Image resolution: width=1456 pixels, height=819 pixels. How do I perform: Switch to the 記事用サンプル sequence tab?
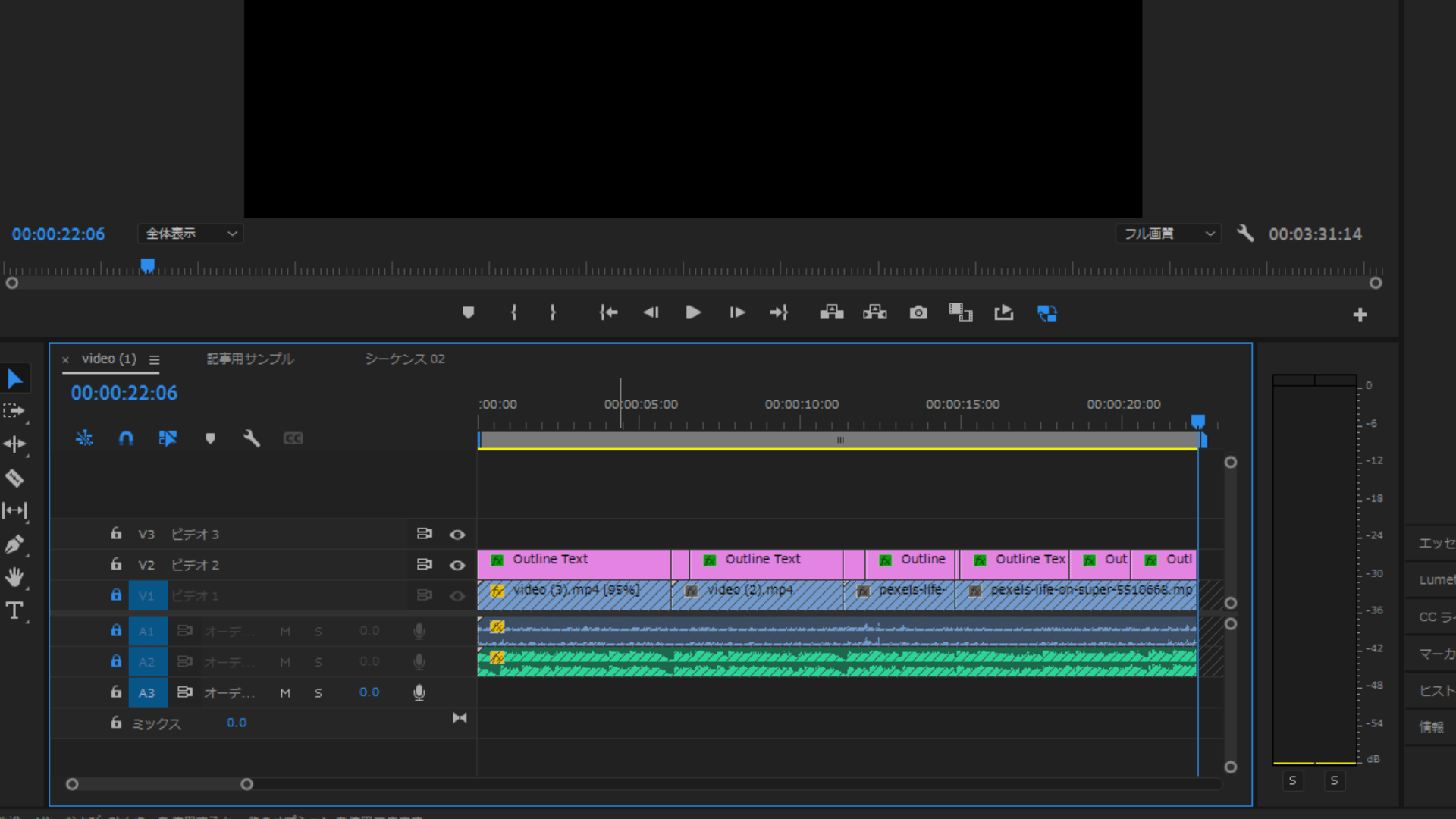pyautogui.click(x=250, y=359)
